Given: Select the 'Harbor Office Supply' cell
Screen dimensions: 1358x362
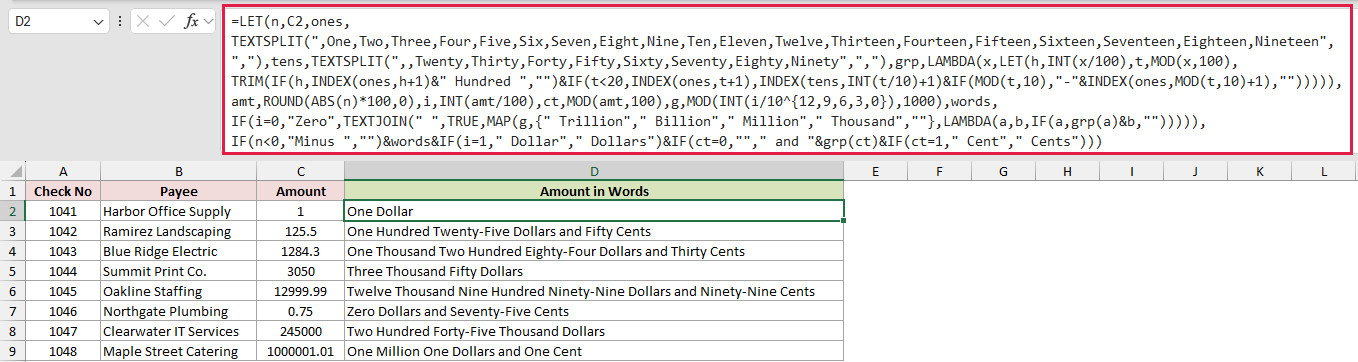Looking at the screenshot, I should click(x=178, y=211).
